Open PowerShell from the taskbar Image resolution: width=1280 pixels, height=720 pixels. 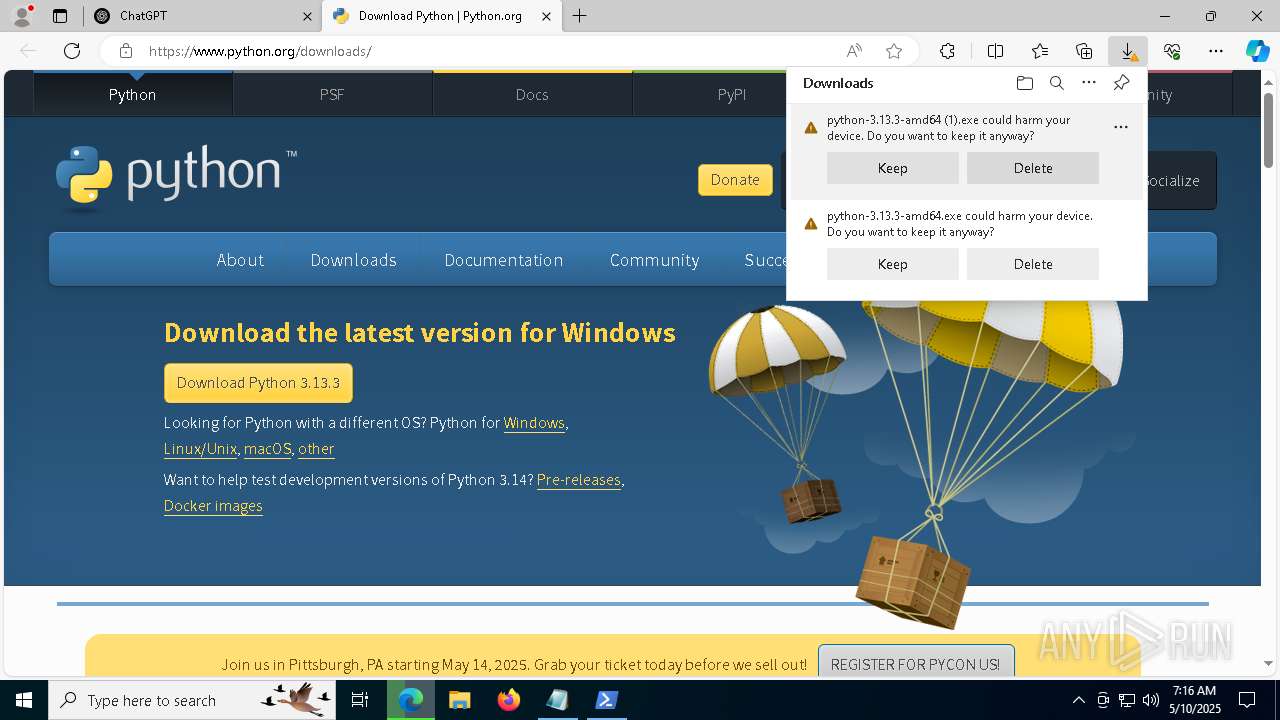(607, 700)
